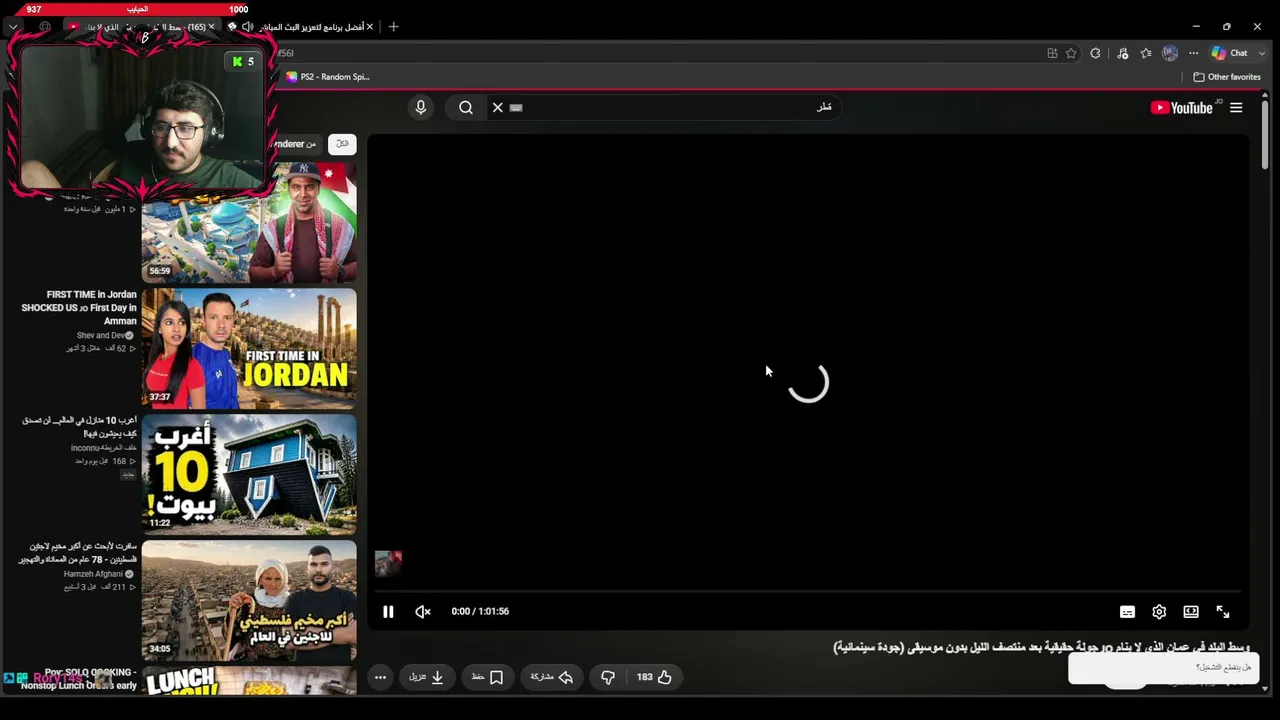Open Copilot Chat in the browser toolbar
Viewport: 1280px width, 720px height.
point(1229,53)
